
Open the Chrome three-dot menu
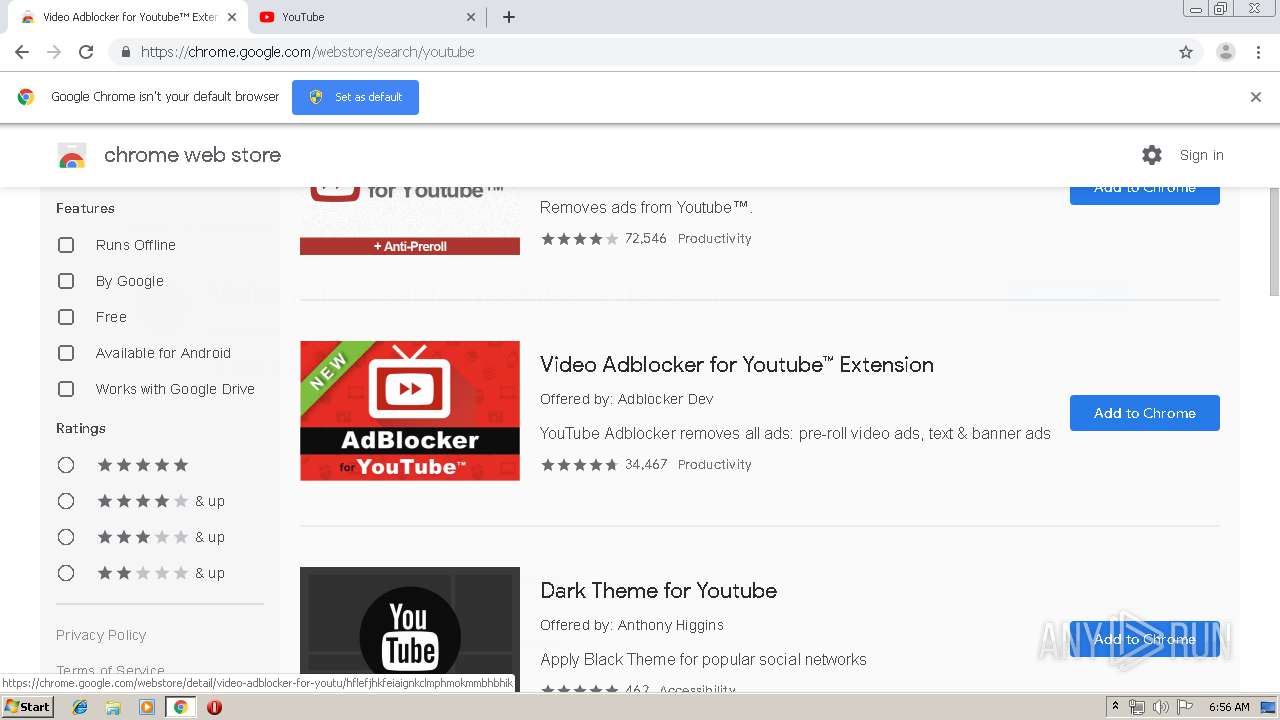1259,52
